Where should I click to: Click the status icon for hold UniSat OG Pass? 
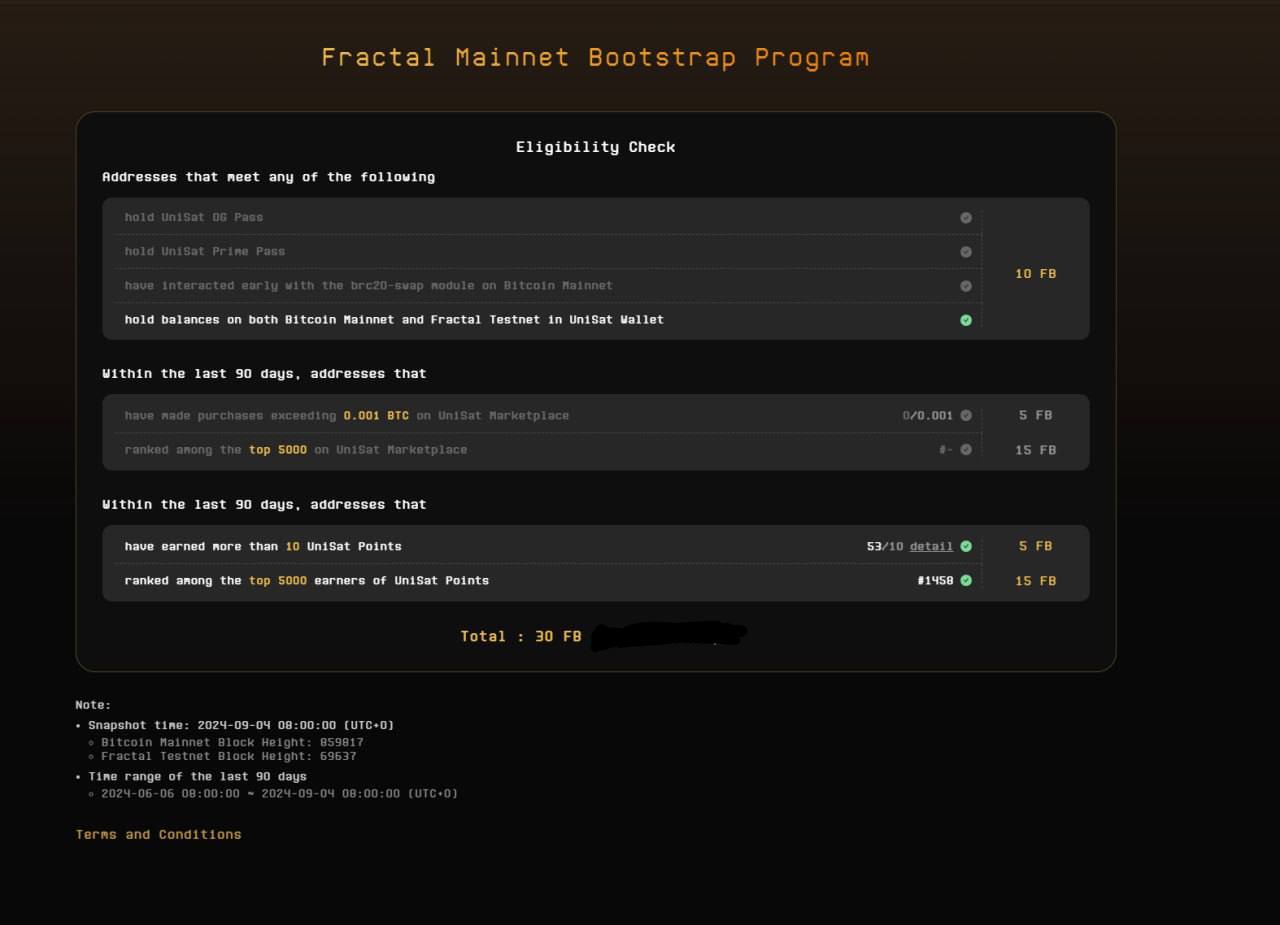(x=966, y=218)
